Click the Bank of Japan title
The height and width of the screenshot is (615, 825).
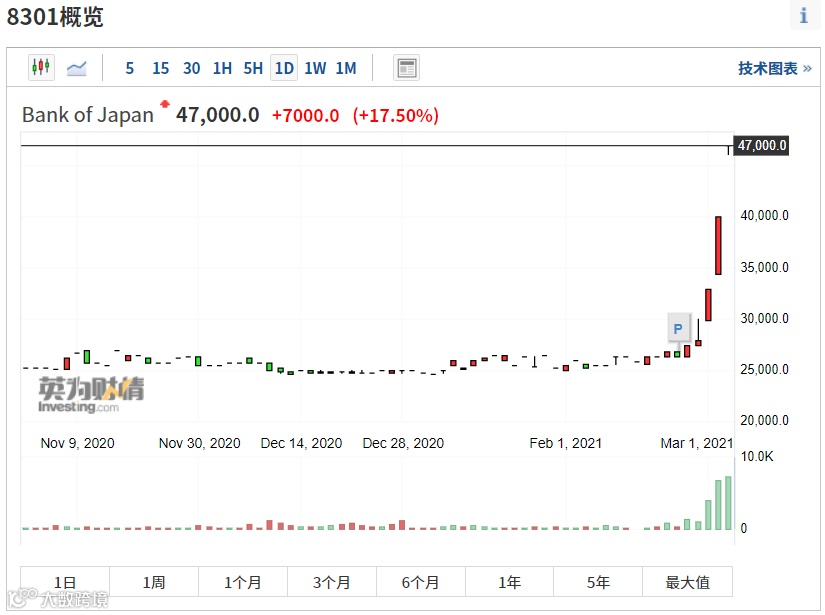pos(87,115)
